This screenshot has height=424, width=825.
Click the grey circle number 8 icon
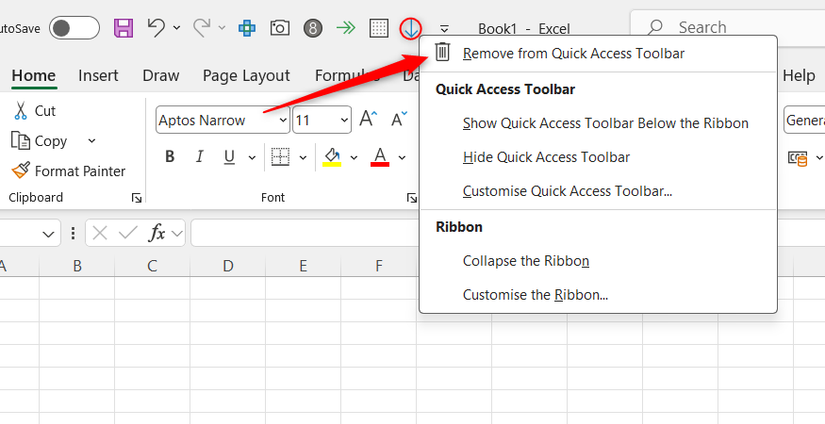[313, 28]
